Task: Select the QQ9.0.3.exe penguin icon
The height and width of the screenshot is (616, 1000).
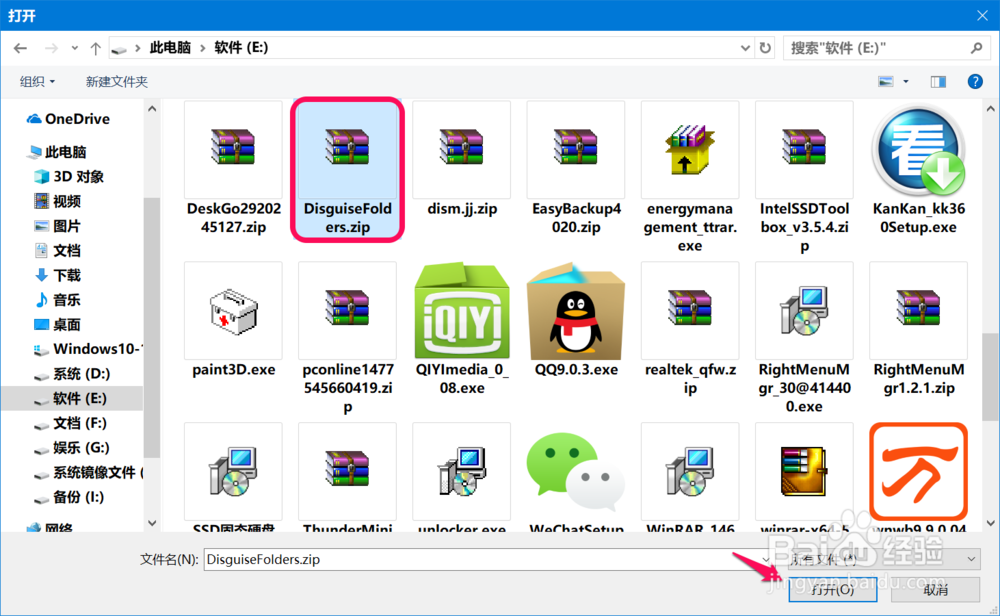Action: pyautogui.click(x=575, y=310)
